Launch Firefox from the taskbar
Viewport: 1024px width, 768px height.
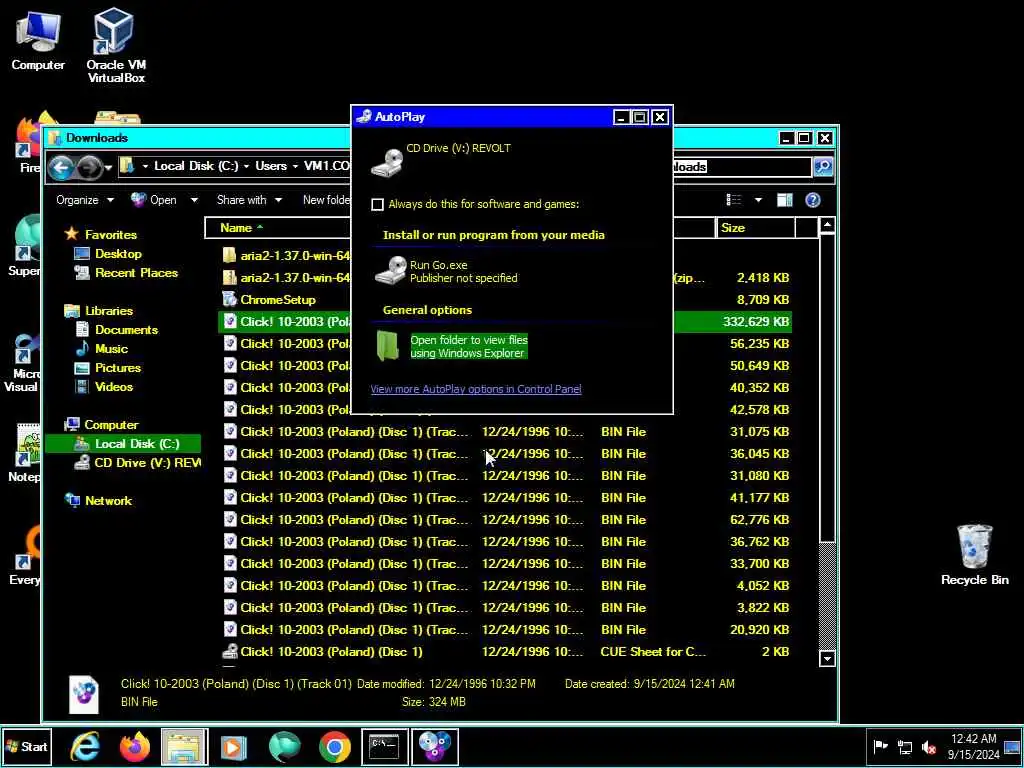click(x=135, y=746)
